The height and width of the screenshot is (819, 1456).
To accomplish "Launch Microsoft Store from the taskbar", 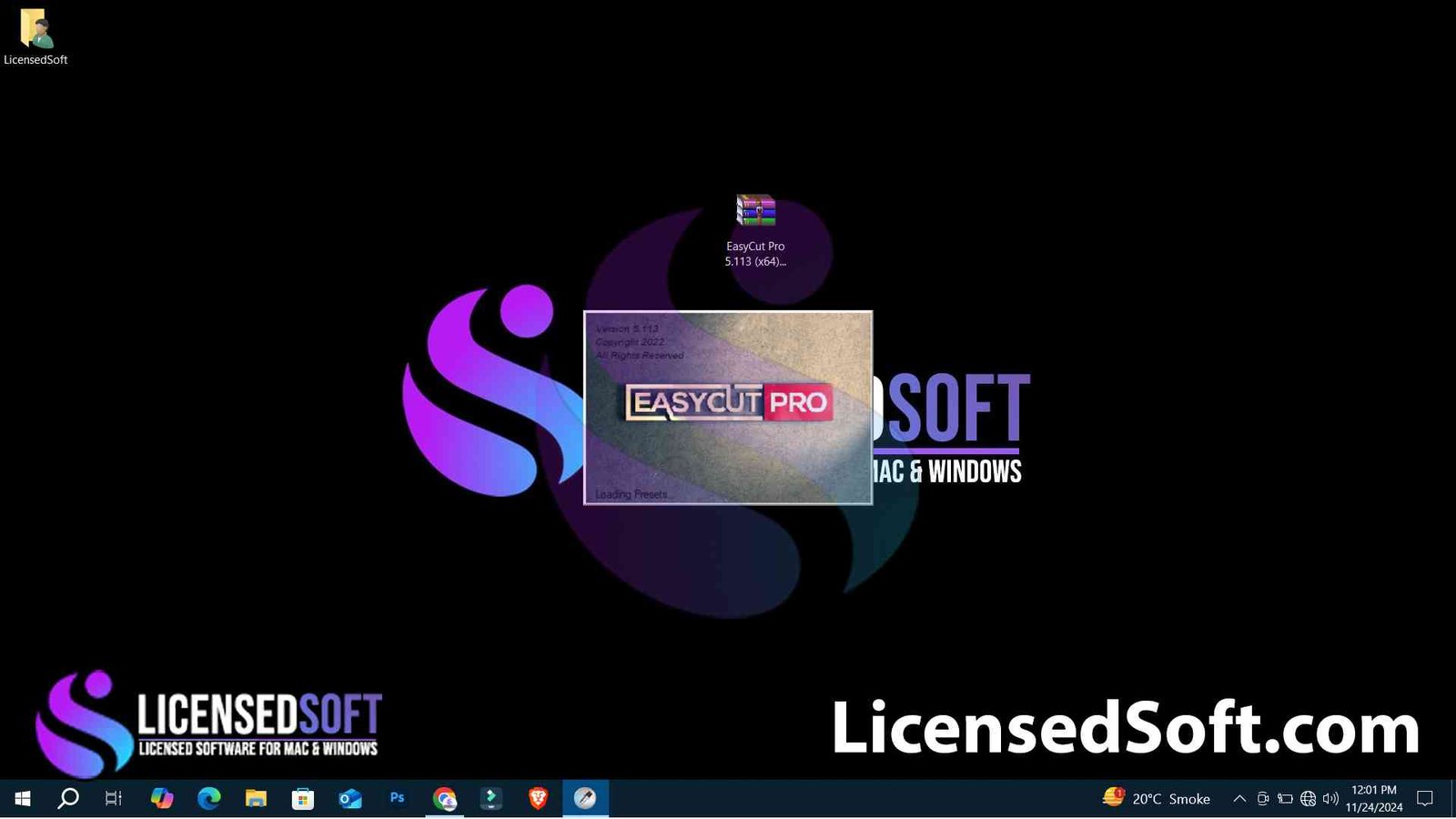I will pyautogui.click(x=303, y=798).
